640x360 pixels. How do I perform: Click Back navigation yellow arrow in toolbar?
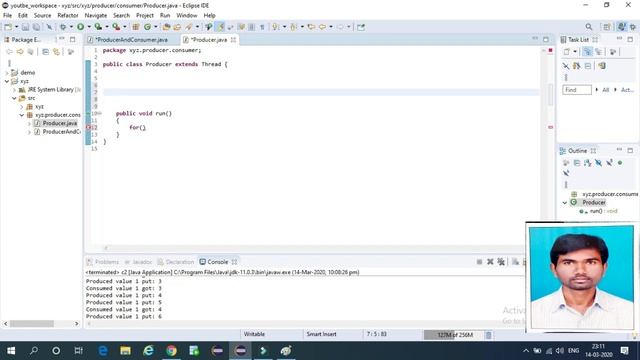pos(322,27)
